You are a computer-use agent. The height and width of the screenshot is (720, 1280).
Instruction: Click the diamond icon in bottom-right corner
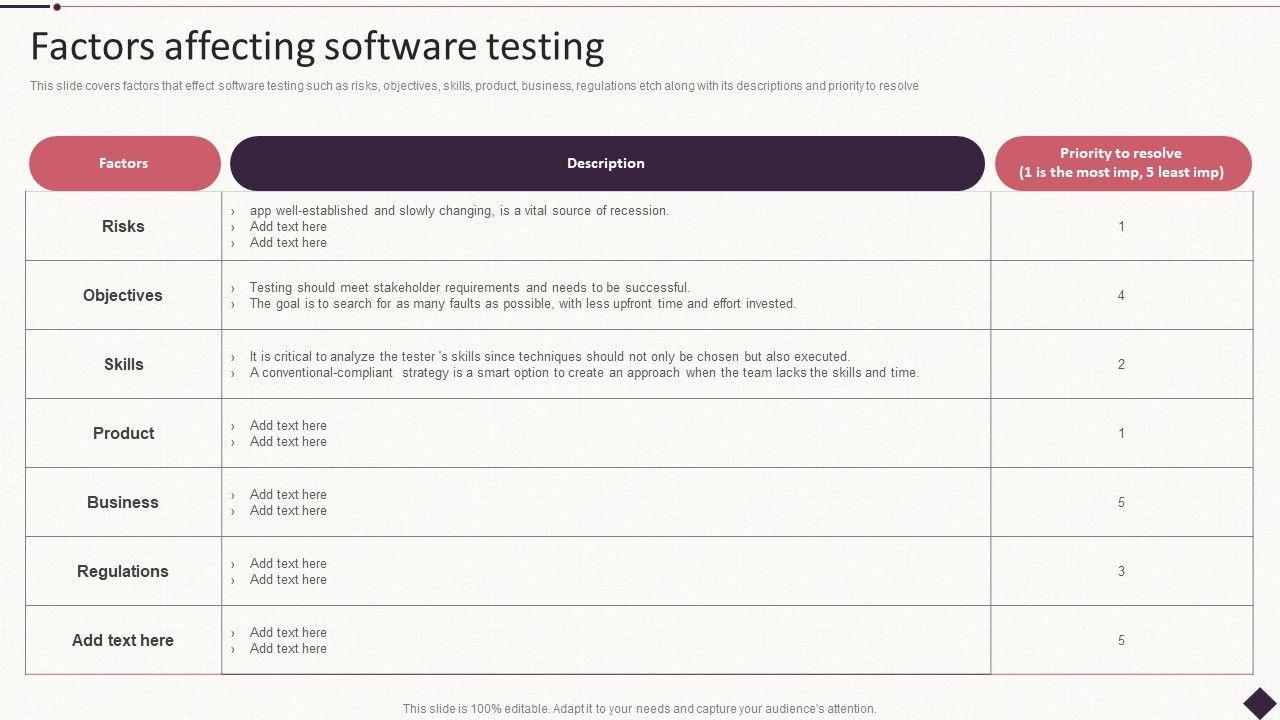pos(1260,703)
